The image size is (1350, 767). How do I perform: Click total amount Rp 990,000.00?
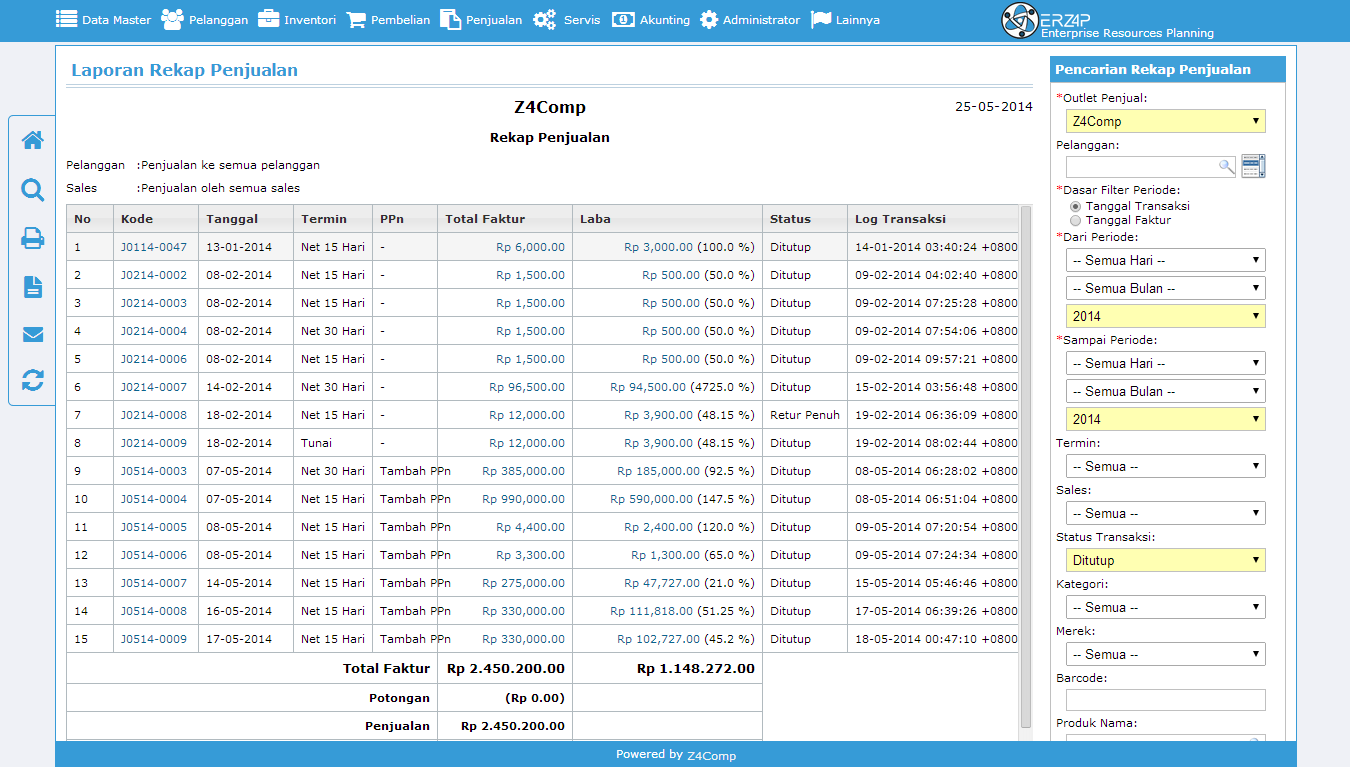(x=523, y=499)
